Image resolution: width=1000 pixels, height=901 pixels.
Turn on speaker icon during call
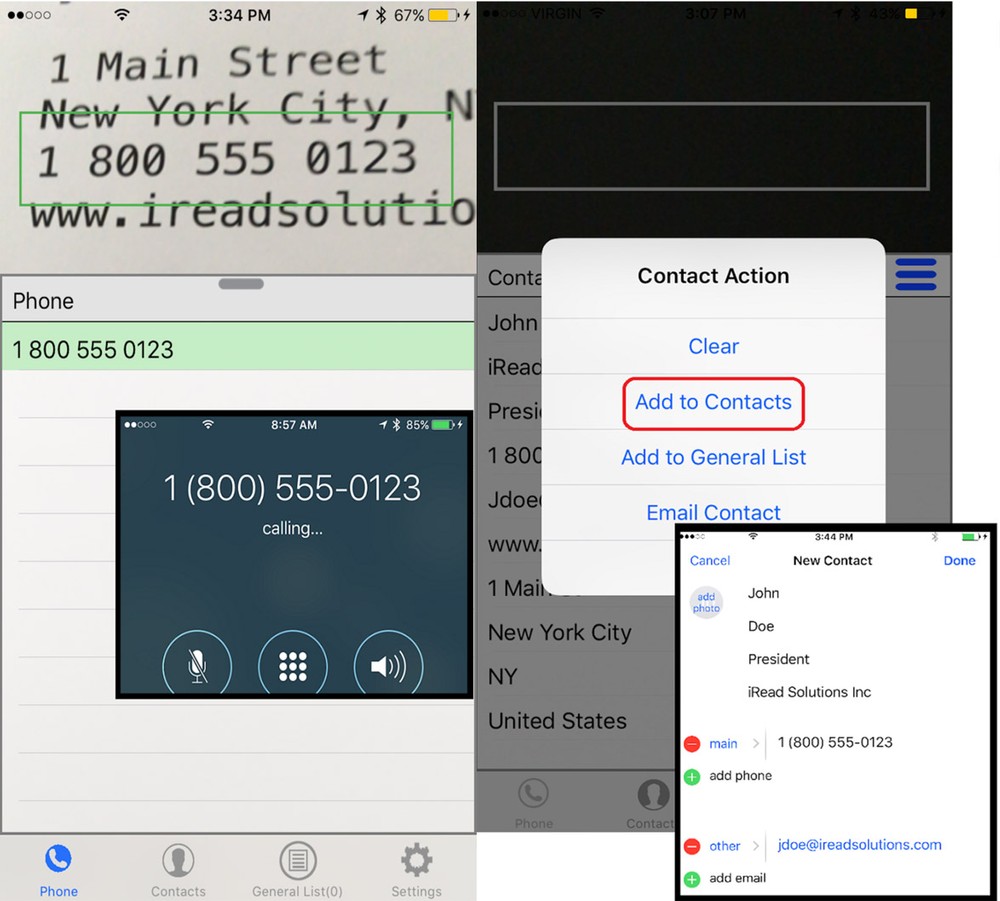[x=388, y=665]
